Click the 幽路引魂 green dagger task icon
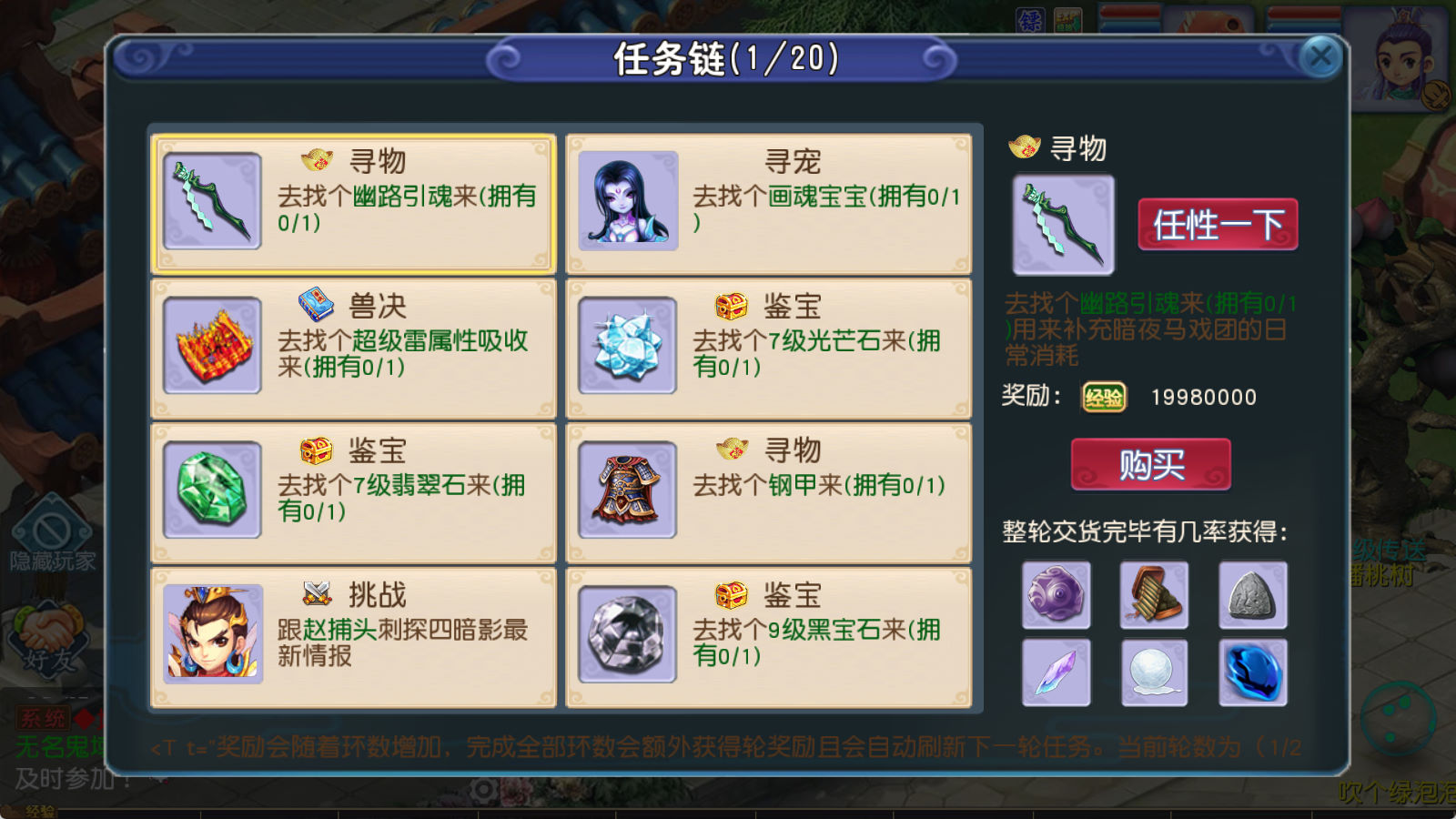The width and height of the screenshot is (1456, 819). coord(212,201)
